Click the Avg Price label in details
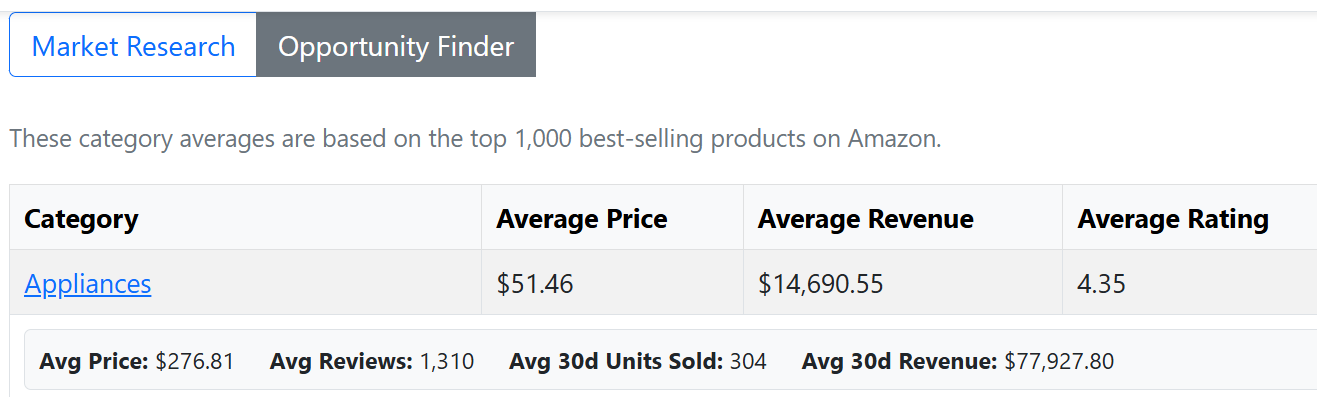 pos(94,361)
